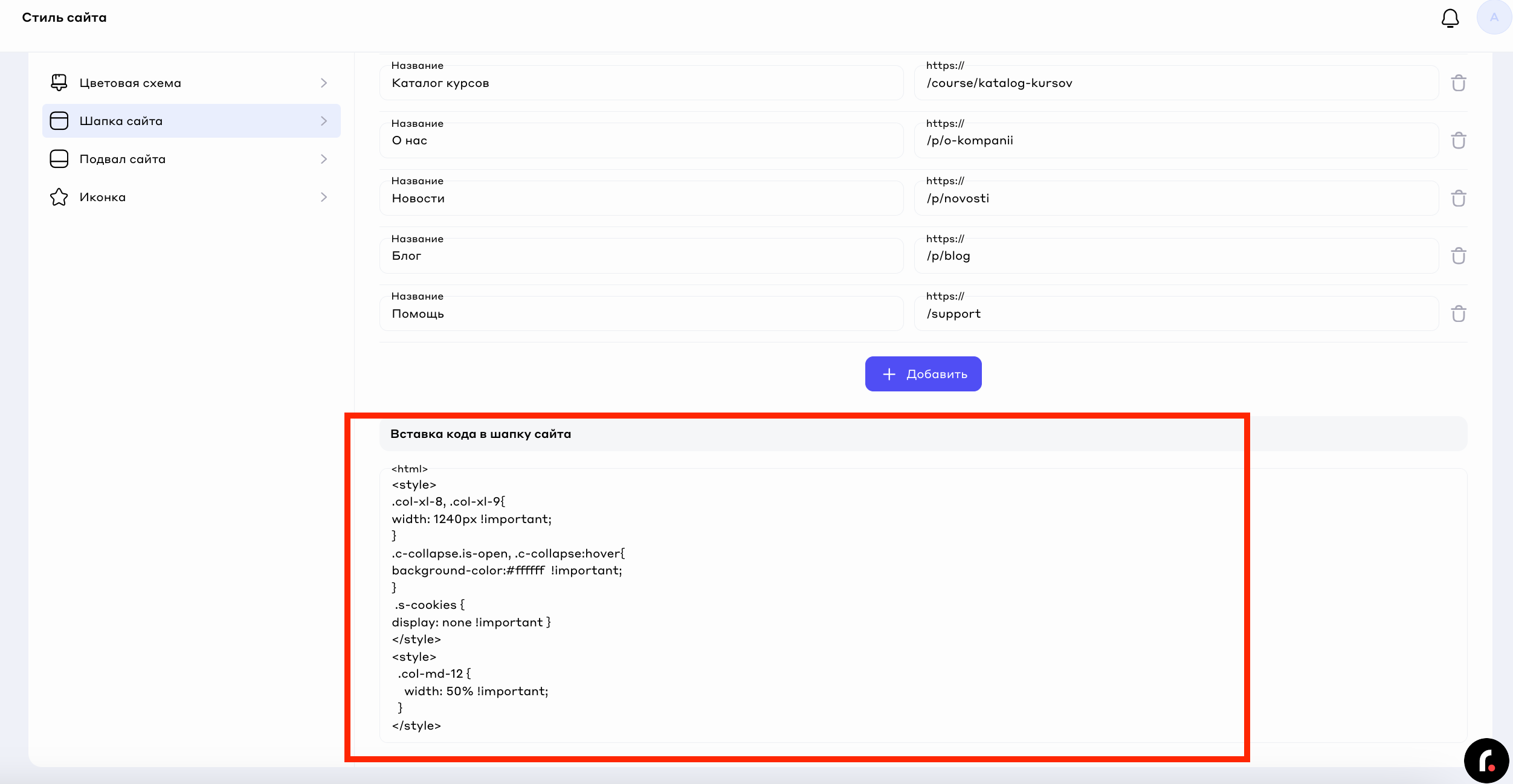The width and height of the screenshot is (1513, 784).
Task: Expand the Подвал сайта chevron
Action: click(x=324, y=159)
